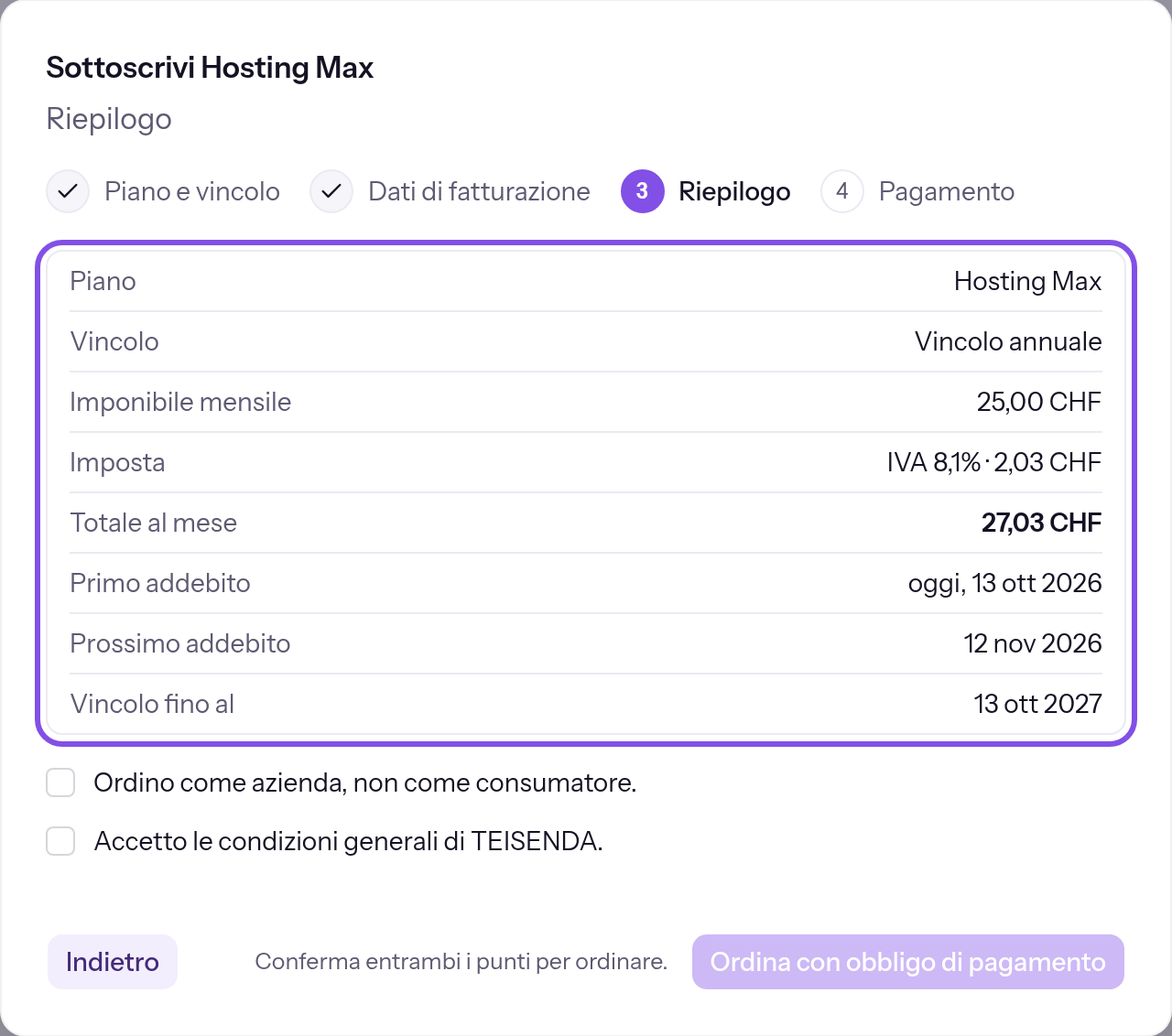
Task: Click the checkmark icon beside Dati di fatturazione
Action: click(331, 191)
